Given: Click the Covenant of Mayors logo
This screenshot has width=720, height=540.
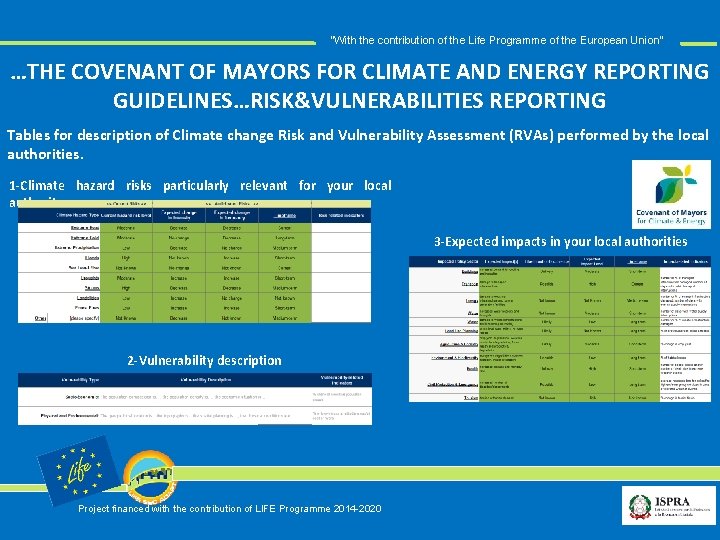Looking at the screenshot, I should (x=671, y=194).
